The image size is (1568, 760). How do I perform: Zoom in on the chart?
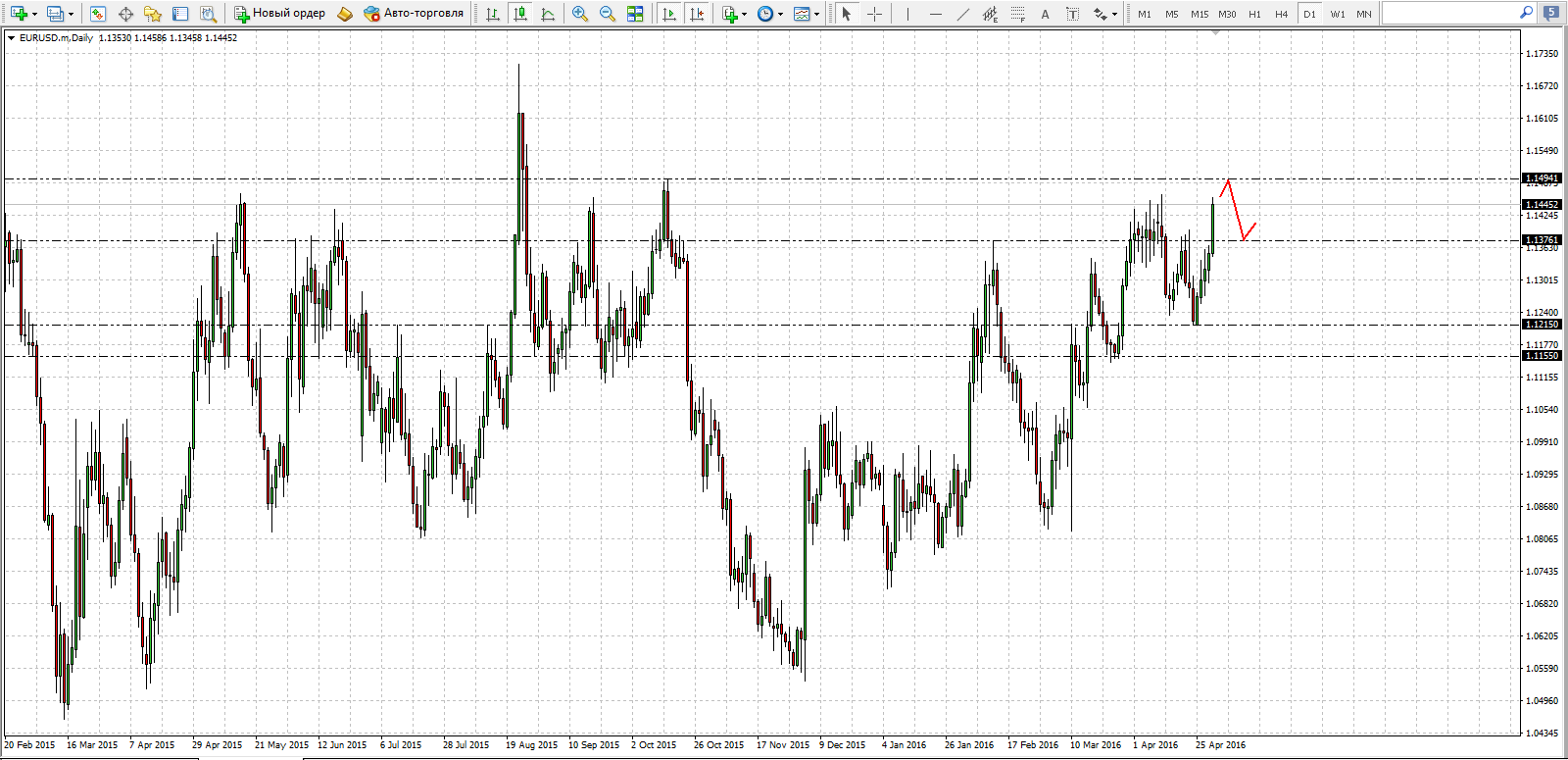point(580,14)
